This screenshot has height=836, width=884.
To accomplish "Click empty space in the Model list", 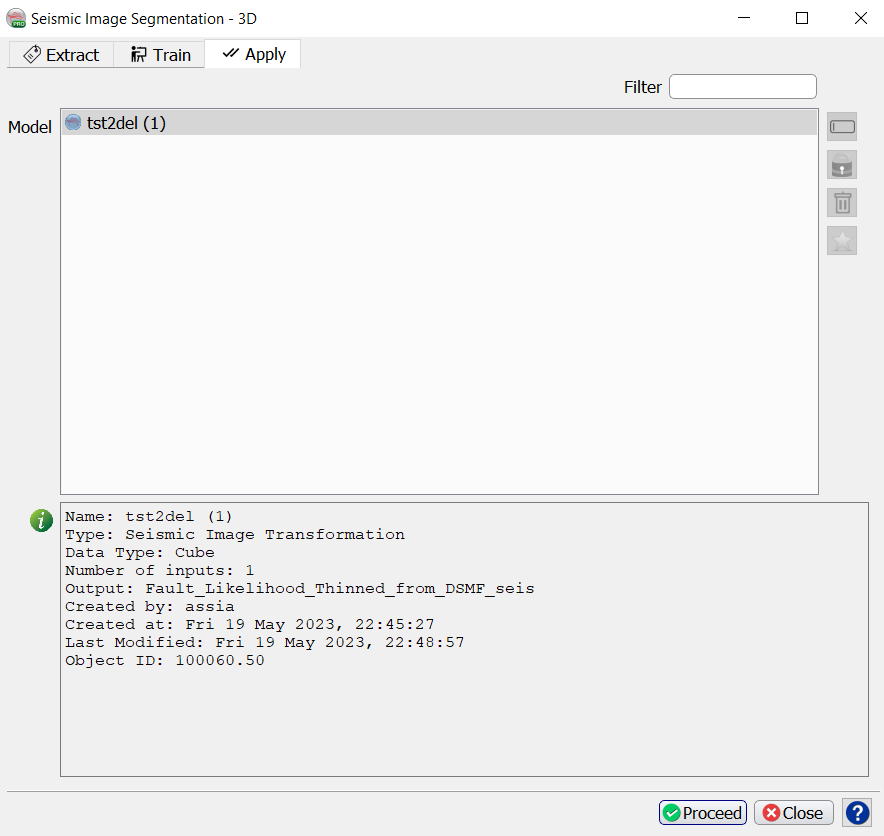I will 439,320.
